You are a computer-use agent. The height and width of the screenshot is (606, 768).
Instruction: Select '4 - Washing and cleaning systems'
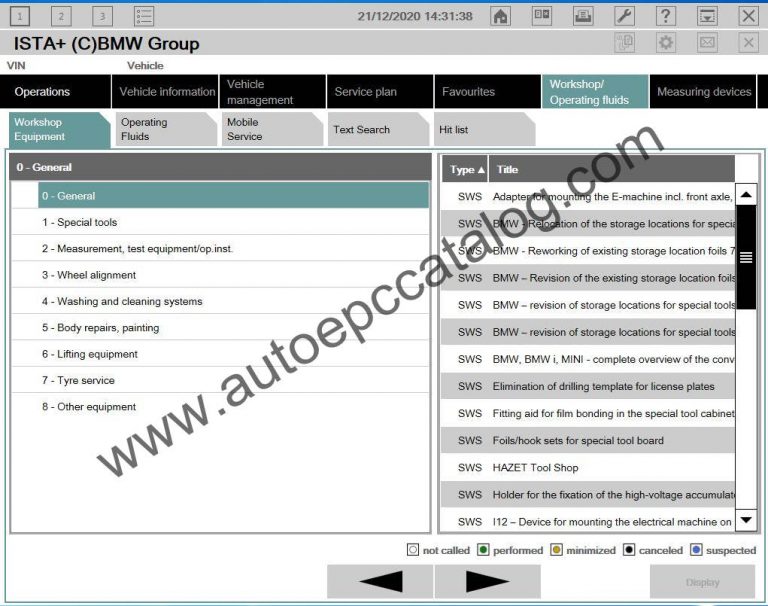[x=220, y=301]
